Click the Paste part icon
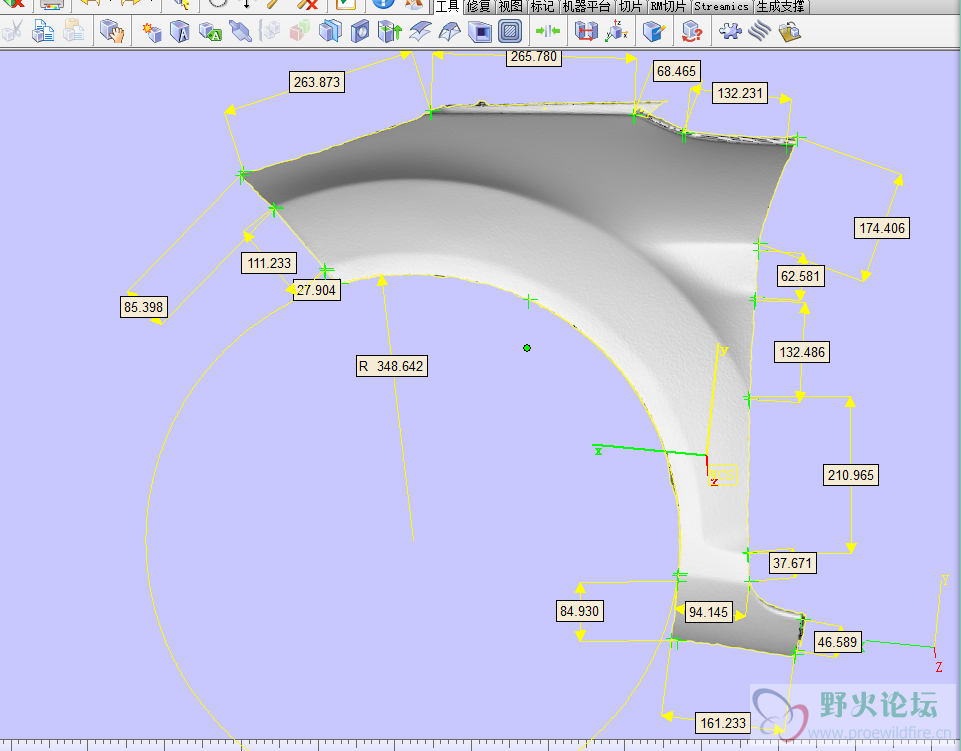This screenshot has width=961, height=751. 74,31
